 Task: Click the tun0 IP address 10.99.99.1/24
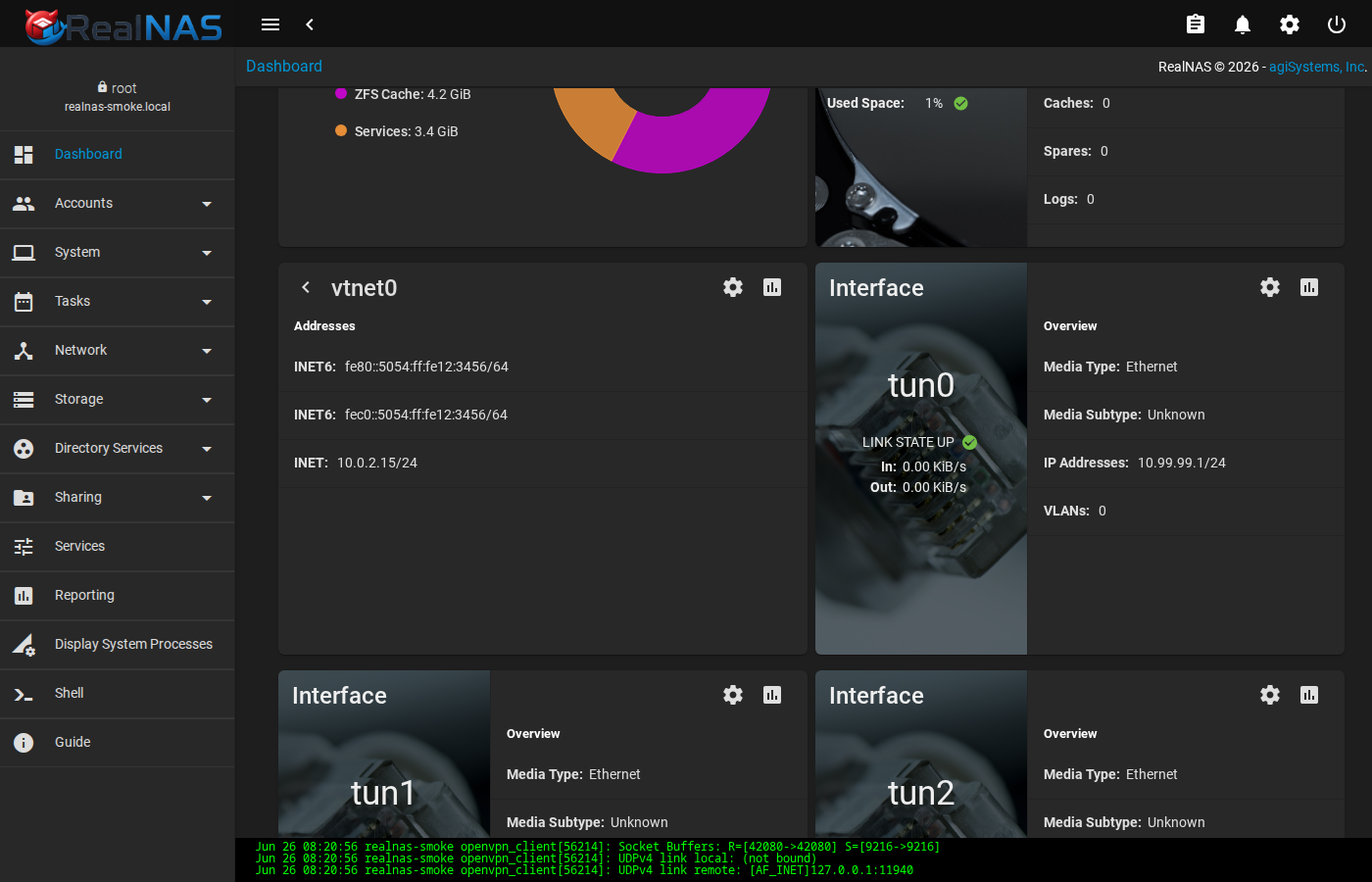1182,463
